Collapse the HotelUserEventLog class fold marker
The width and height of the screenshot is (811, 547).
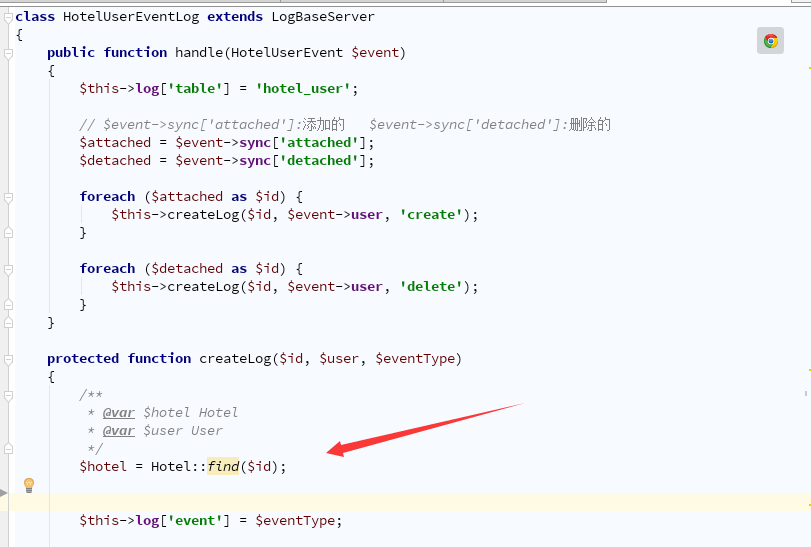point(8,18)
